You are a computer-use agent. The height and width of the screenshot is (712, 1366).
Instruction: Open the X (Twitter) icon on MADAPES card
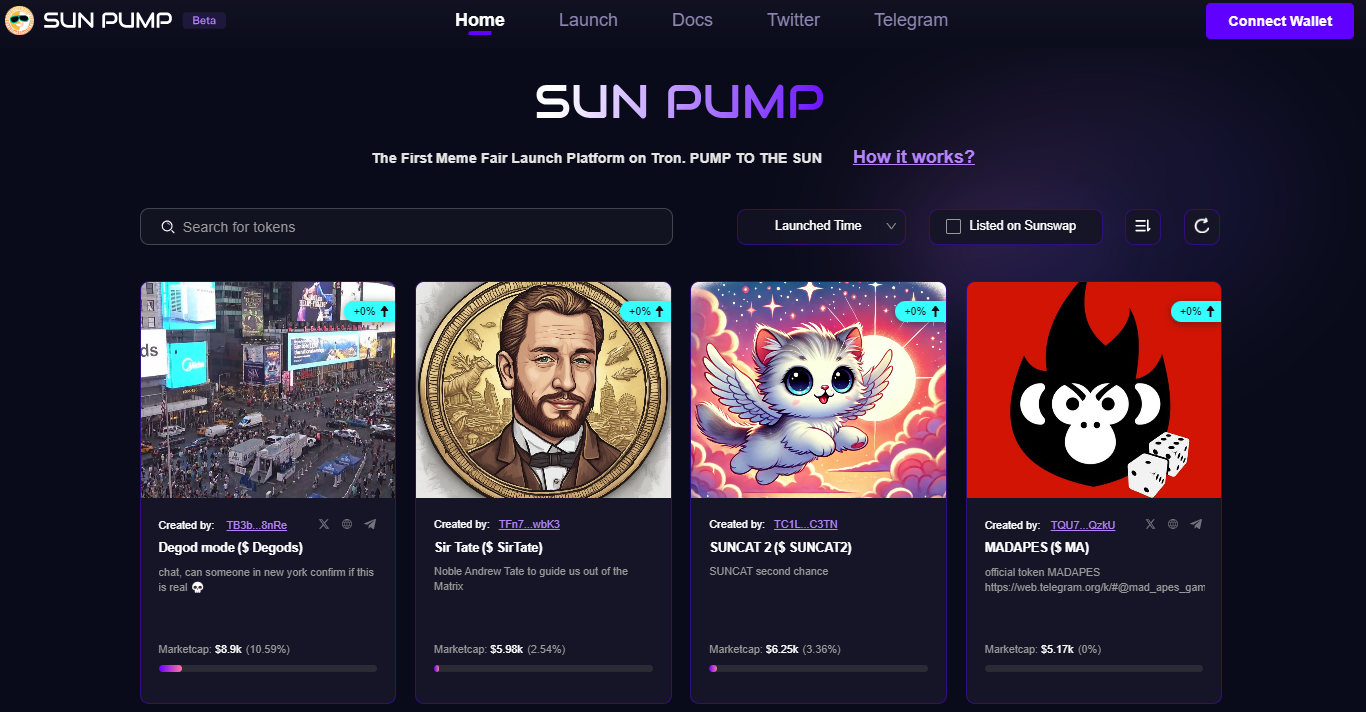(x=1150, y=524)
